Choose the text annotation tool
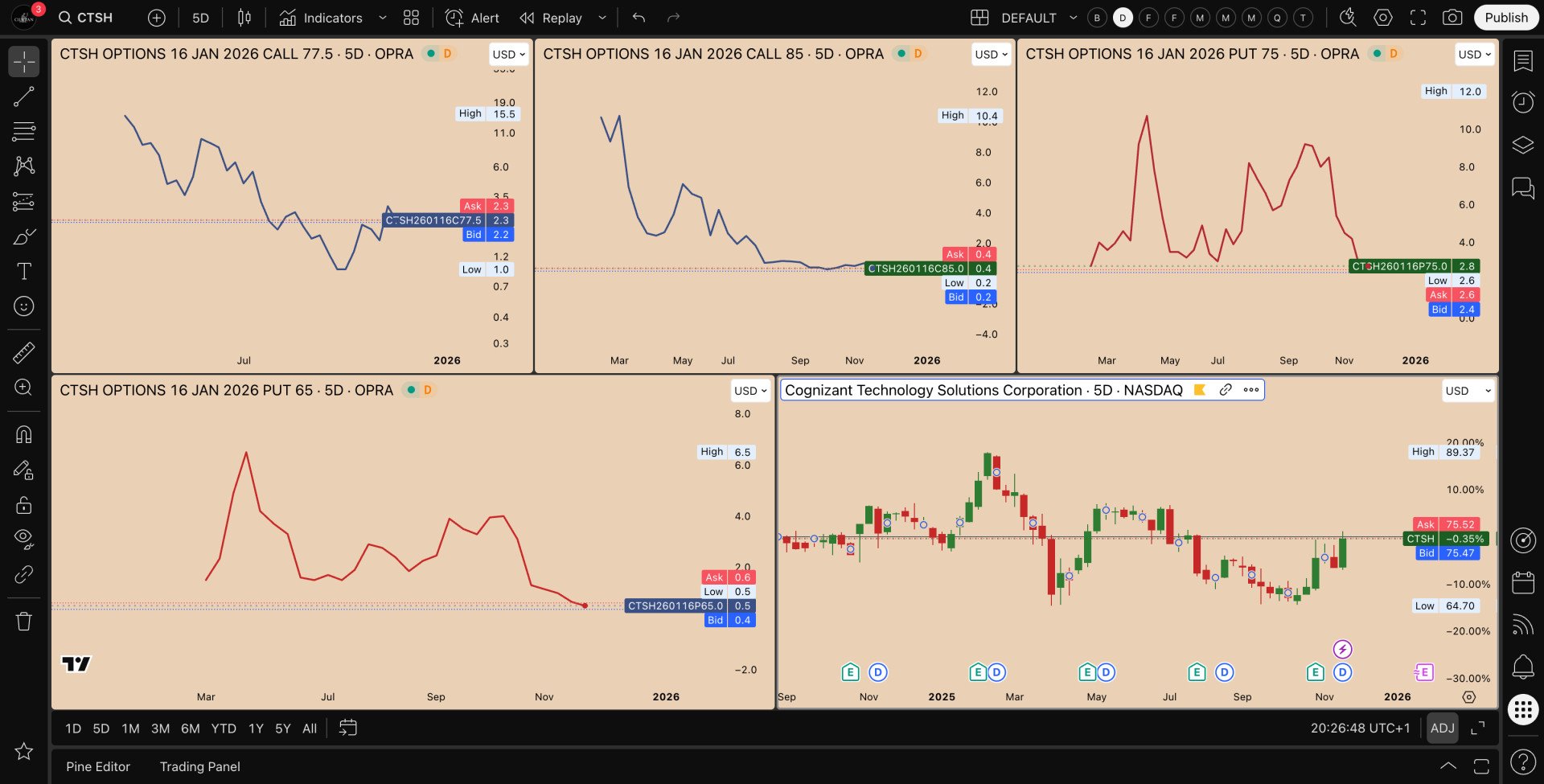 pos(24,272)
